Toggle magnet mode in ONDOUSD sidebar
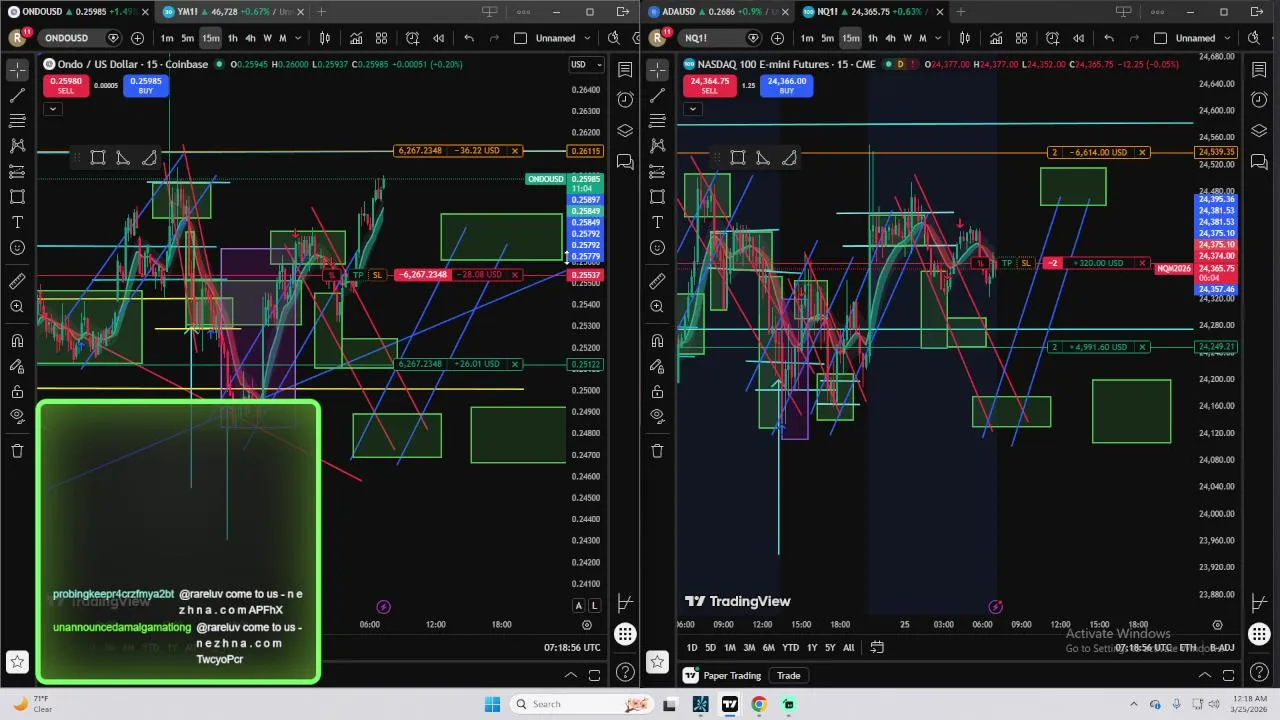Image resolution: width=1280 pixels, height=720 pixels. coord(17,340)
